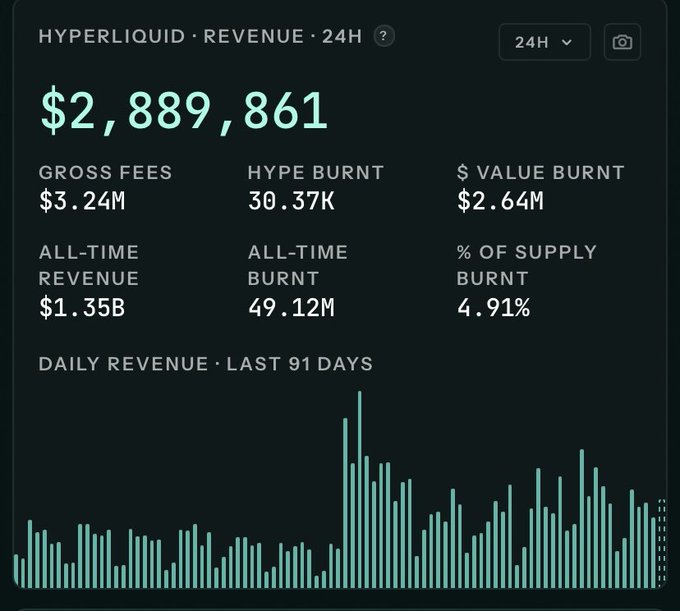Click the All-Time Burnt value 49.12M

point(291,307)
